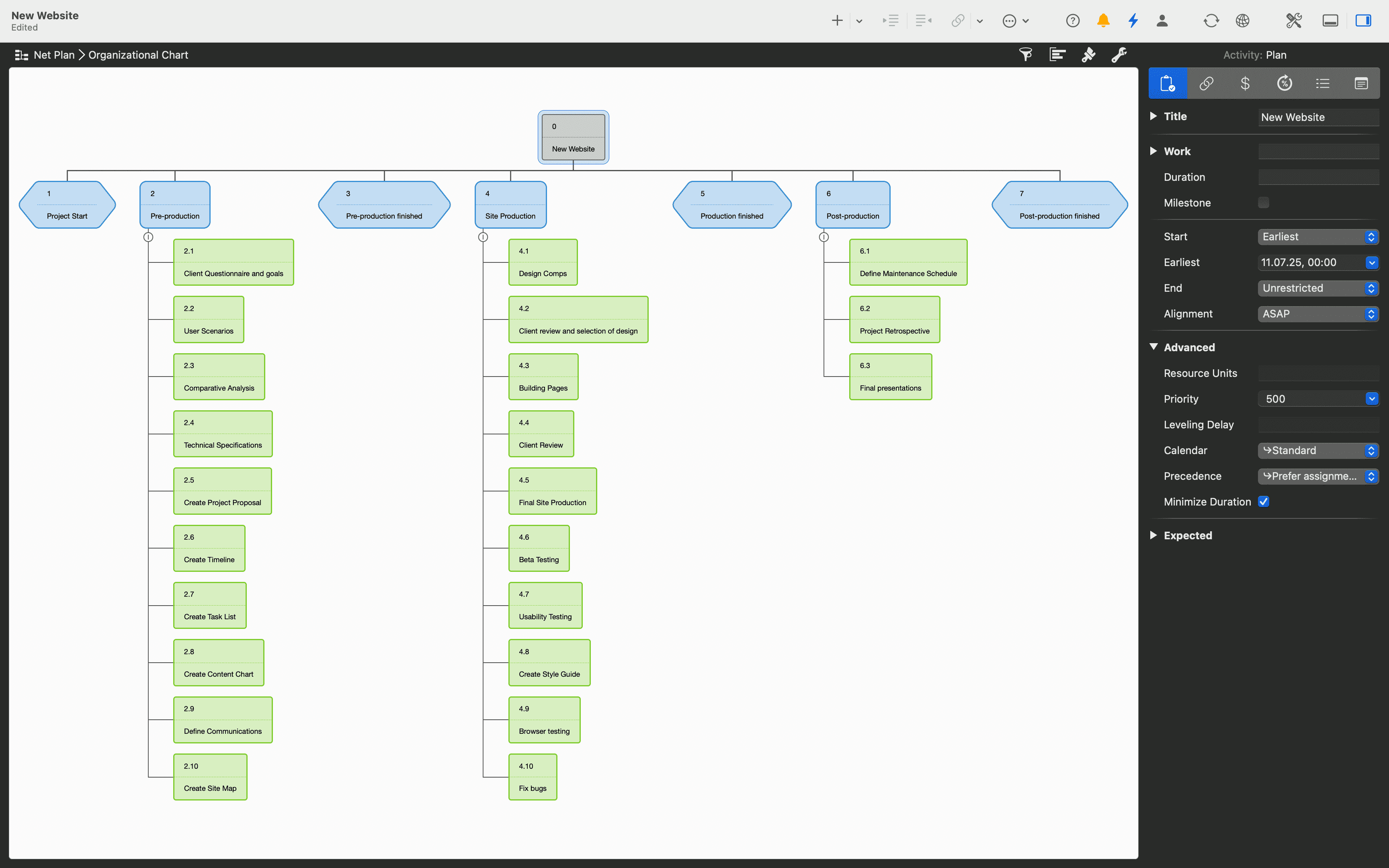Select the style brush icon above the chart
1389x868 pixels.
pyautogui.click(x=1088, y=55)
